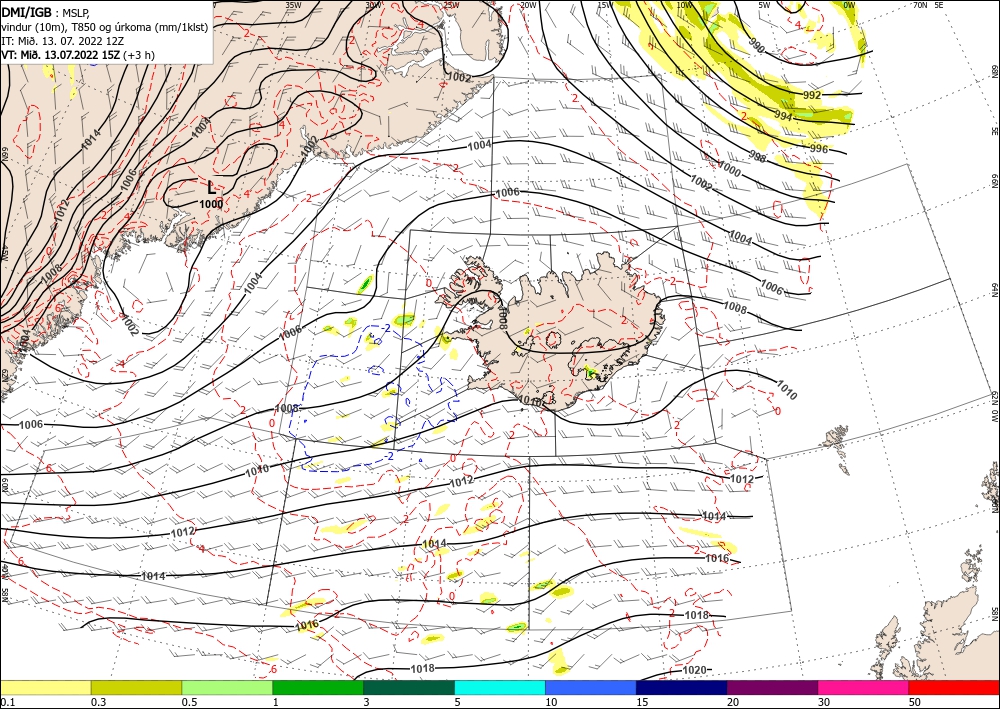Click the '0.3' legend value
This screenshot has height=709, width=1000.
[x=98, y=702]
